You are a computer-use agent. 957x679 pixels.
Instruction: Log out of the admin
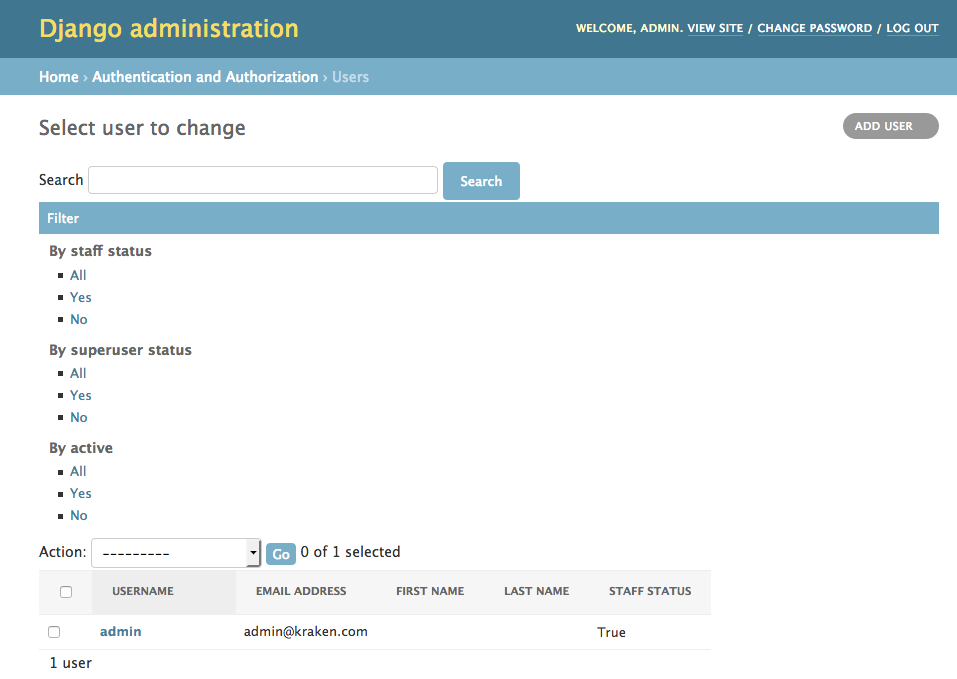[912, 28]
